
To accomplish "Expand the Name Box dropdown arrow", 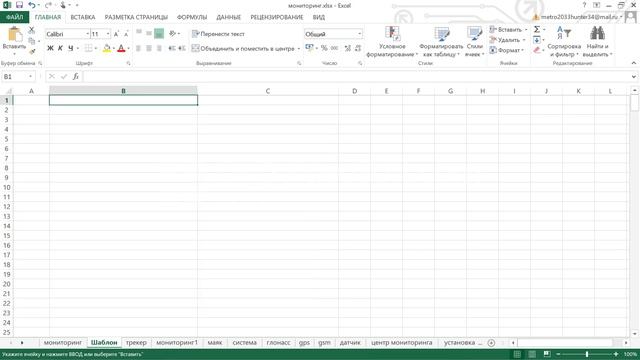I will coord(30,76).
